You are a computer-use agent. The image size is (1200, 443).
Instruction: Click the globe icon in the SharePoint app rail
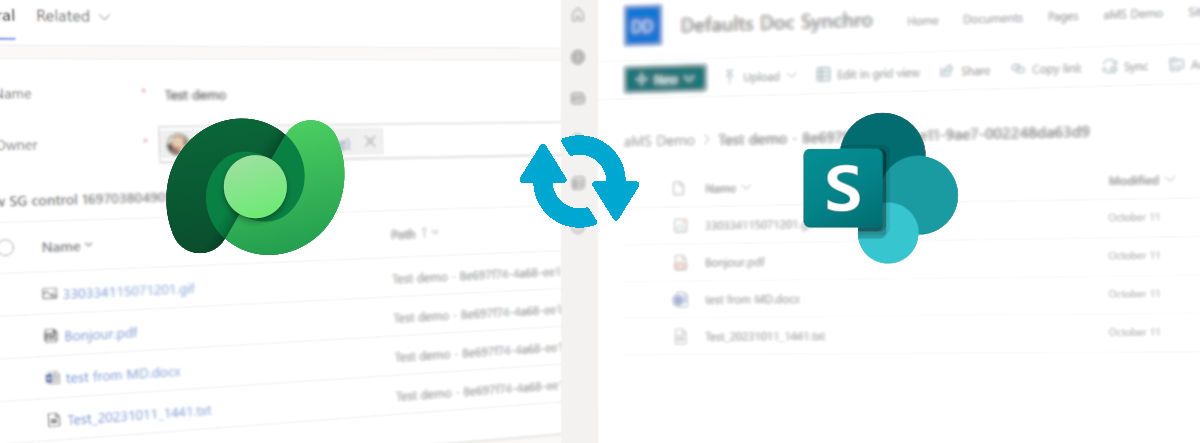[577, 58]
